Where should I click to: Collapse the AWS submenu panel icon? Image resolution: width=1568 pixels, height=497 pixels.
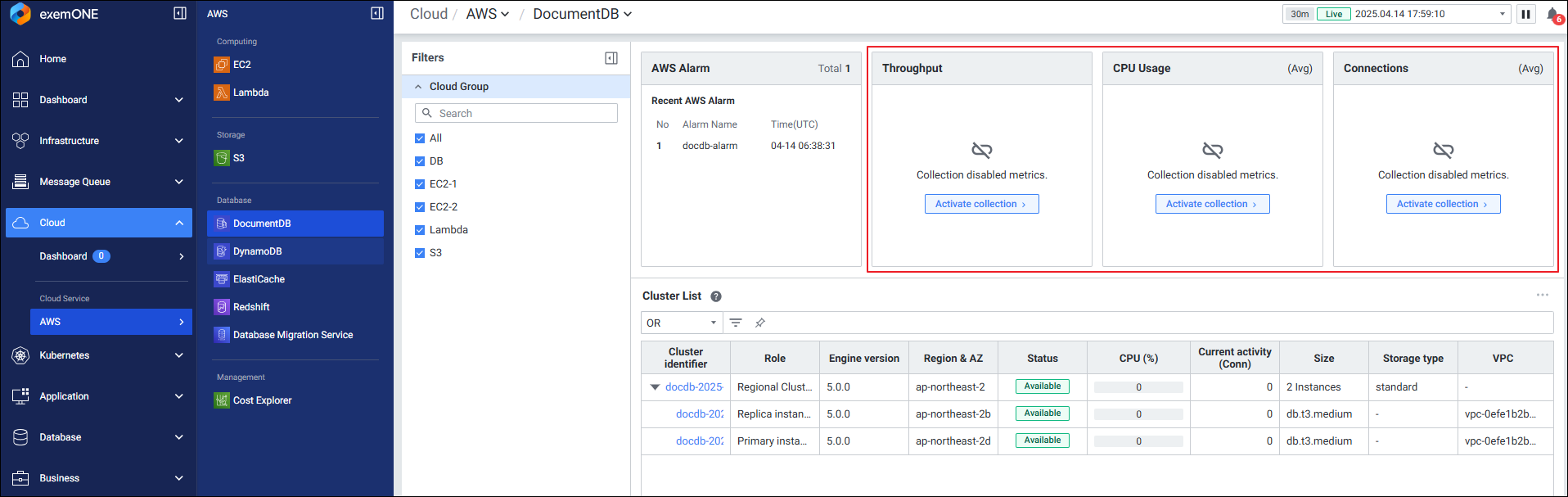(x=377, y=13)
